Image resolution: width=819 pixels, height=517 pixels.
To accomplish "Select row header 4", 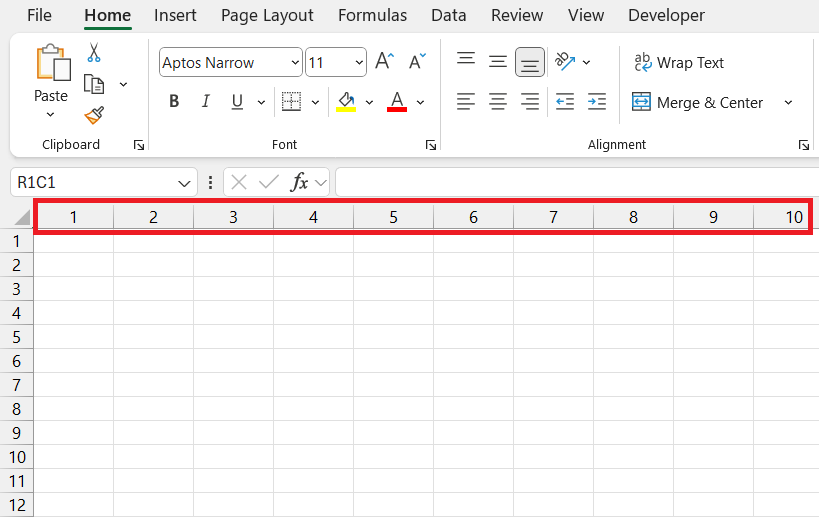I will [x=17, y=313].
